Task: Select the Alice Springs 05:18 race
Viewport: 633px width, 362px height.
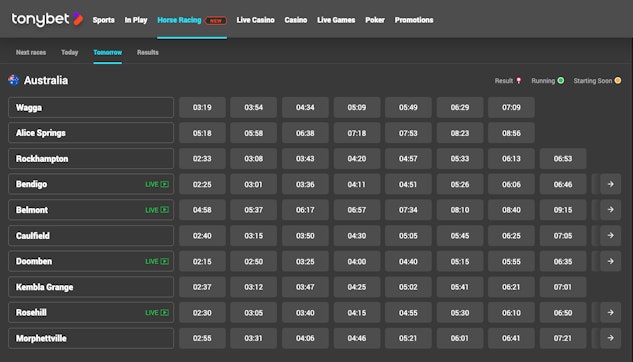Action: click(202, 133)
